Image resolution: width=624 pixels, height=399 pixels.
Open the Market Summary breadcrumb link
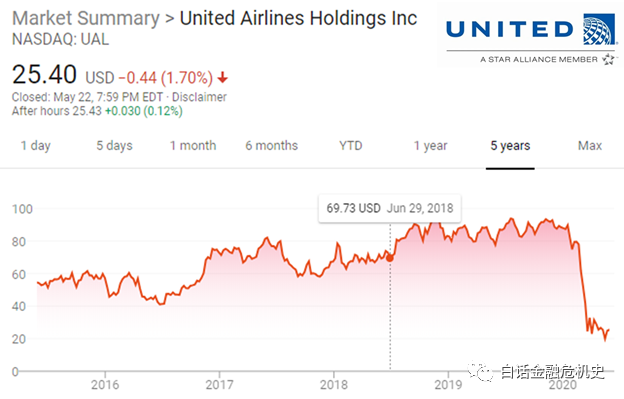(86, 18)
